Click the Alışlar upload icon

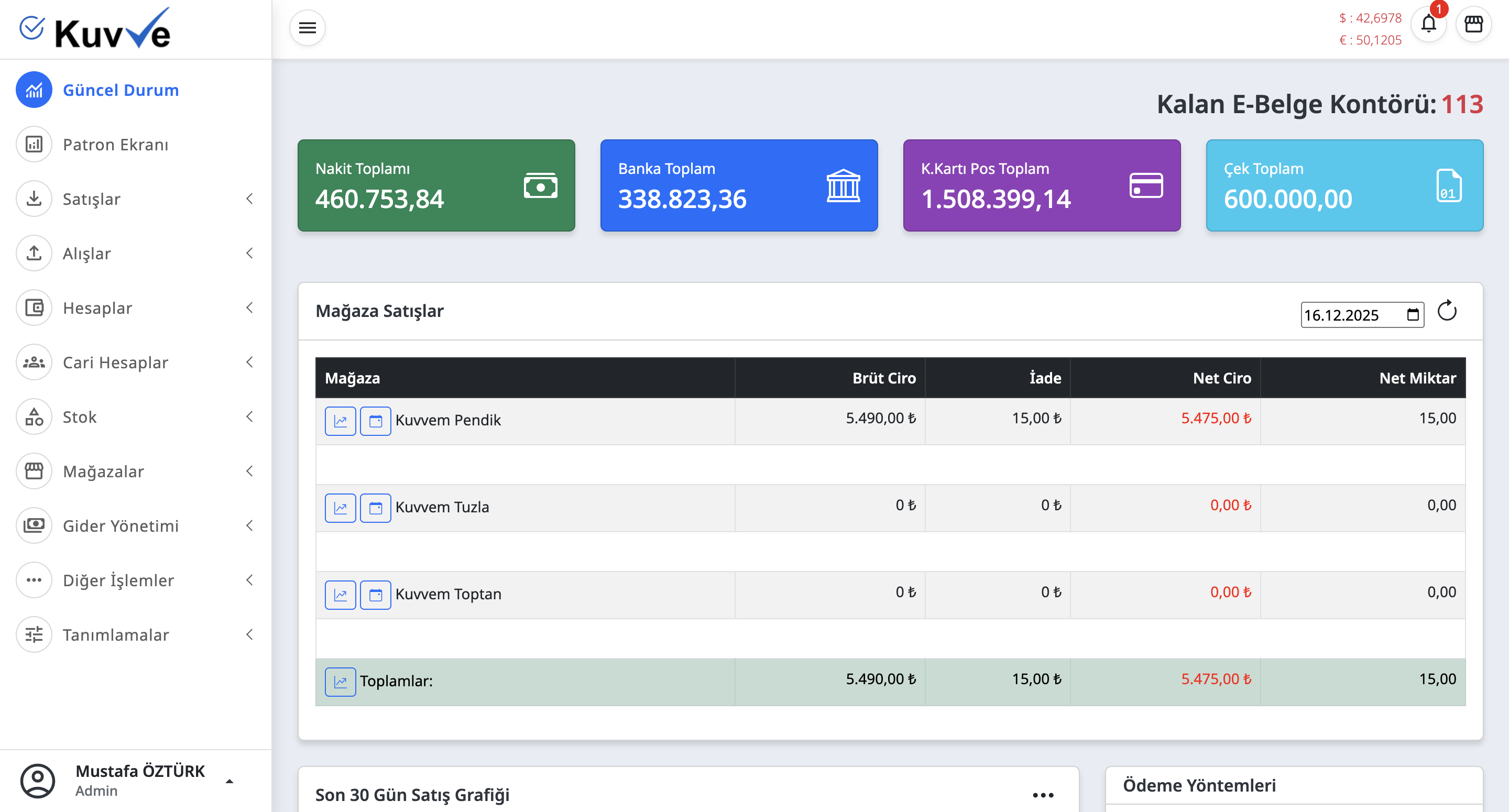coord(34,253)
